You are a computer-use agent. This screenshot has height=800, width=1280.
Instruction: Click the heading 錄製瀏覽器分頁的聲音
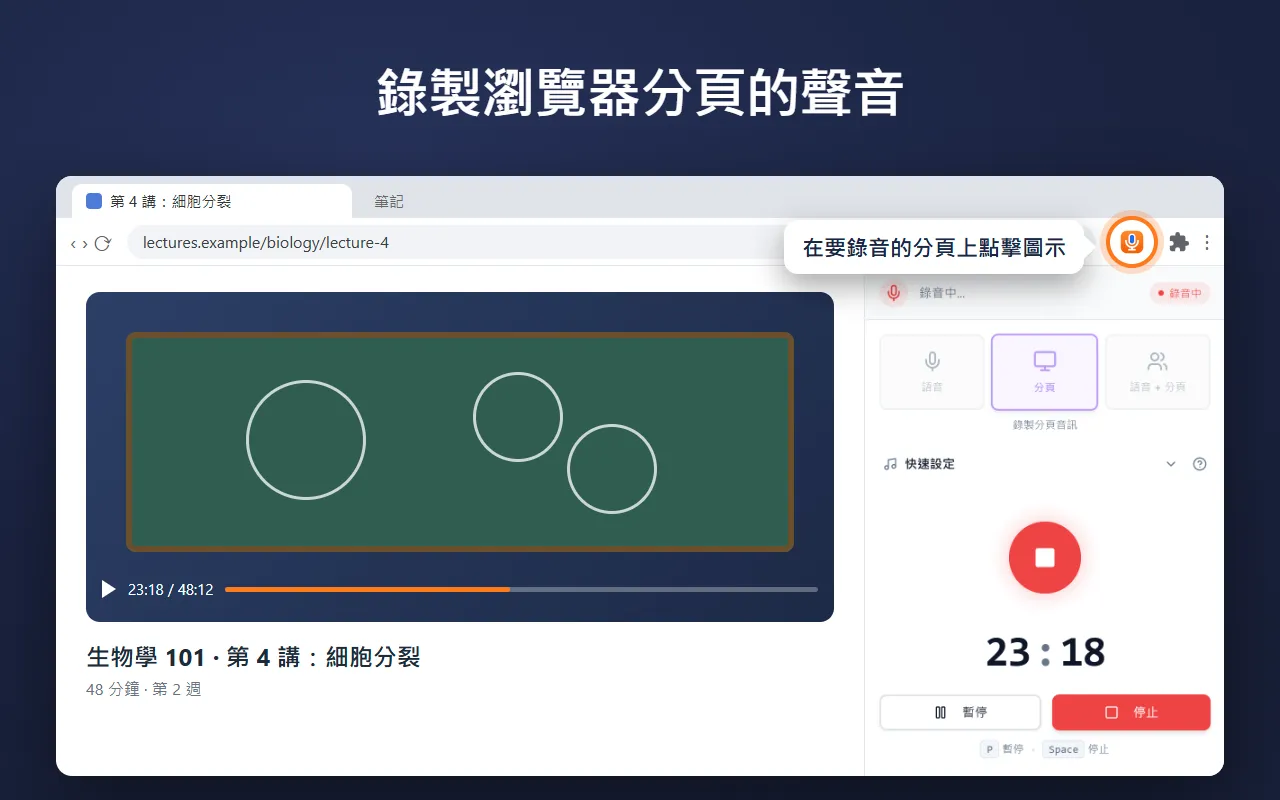click(x=640, y=94)
